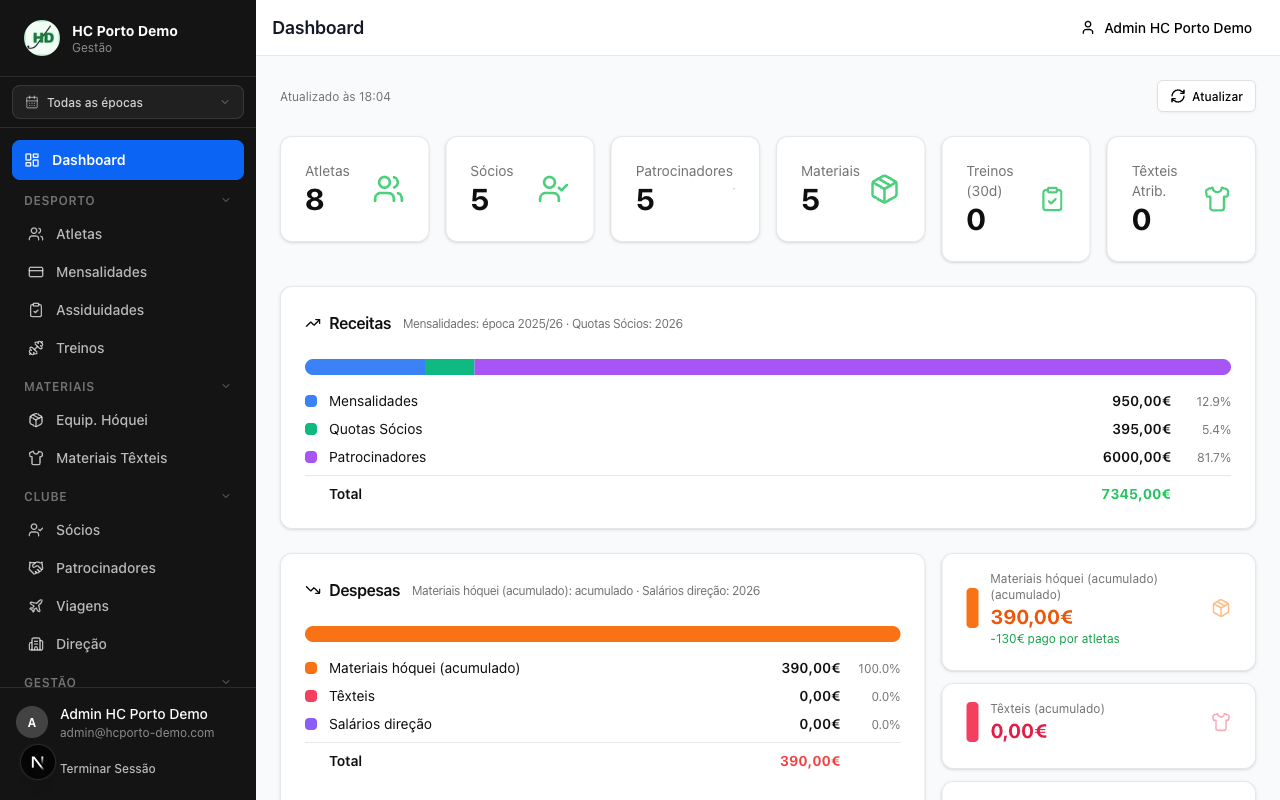This screenshot has height=800, width=1280.
Task: Click the Materiais Têxteis shirt icon in sidebar
Action: [x=36, y=458]
